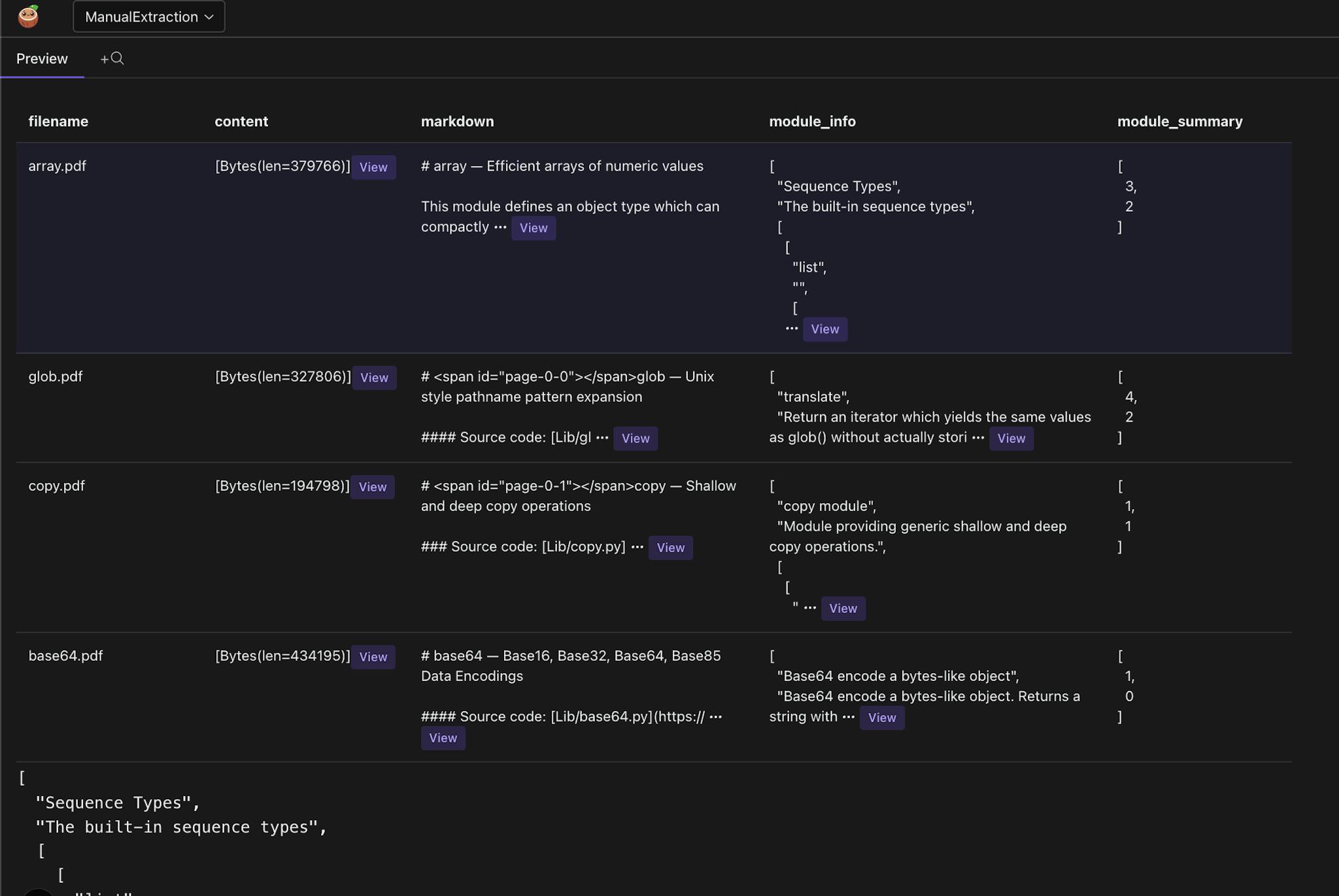View module_info for copy.pdf row
1339x896 pixels.
coord(843,608)
